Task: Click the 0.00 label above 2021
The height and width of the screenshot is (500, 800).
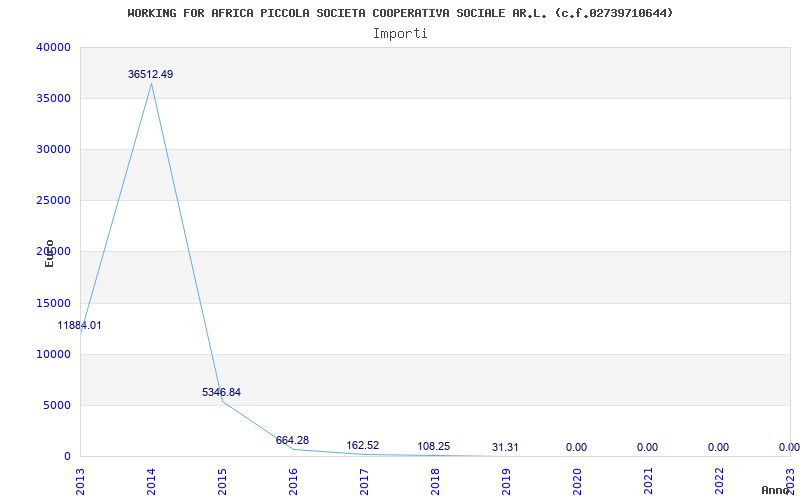Action: click(x=647, y=447)
